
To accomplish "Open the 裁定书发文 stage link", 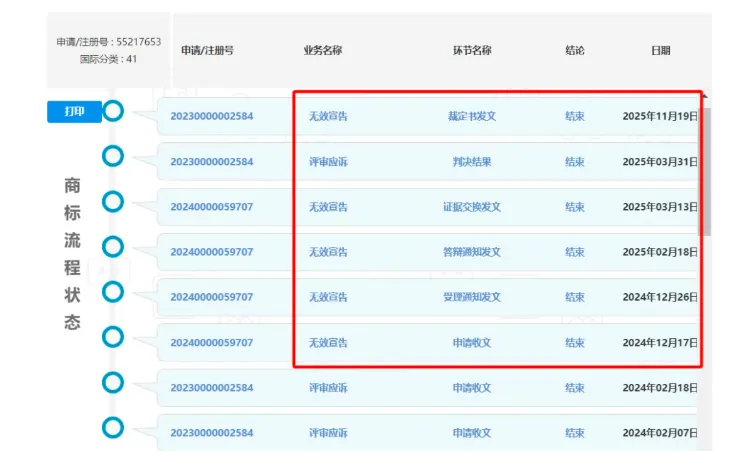I will tap(472, 116).
